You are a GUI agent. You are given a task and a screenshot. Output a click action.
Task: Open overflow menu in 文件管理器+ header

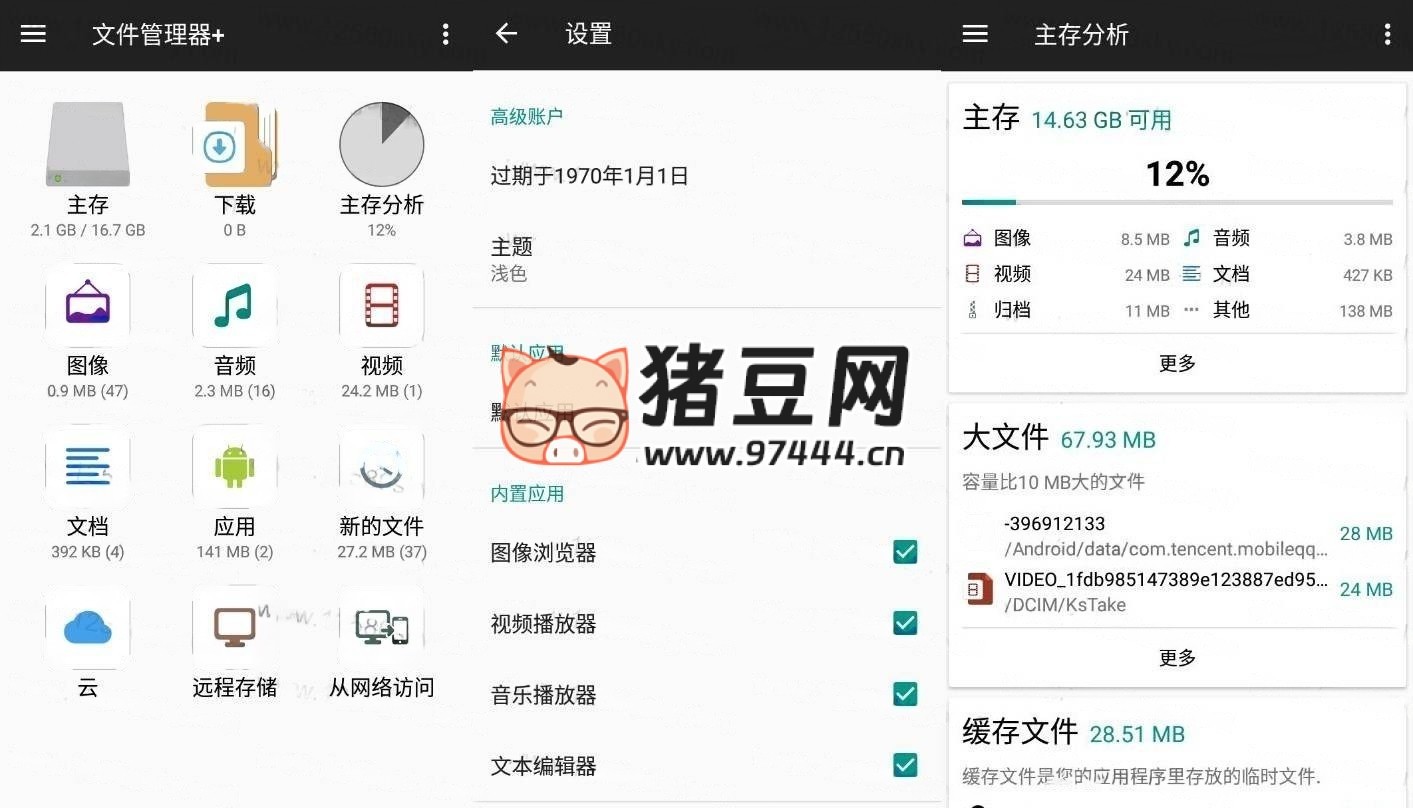tap(445, 34)
